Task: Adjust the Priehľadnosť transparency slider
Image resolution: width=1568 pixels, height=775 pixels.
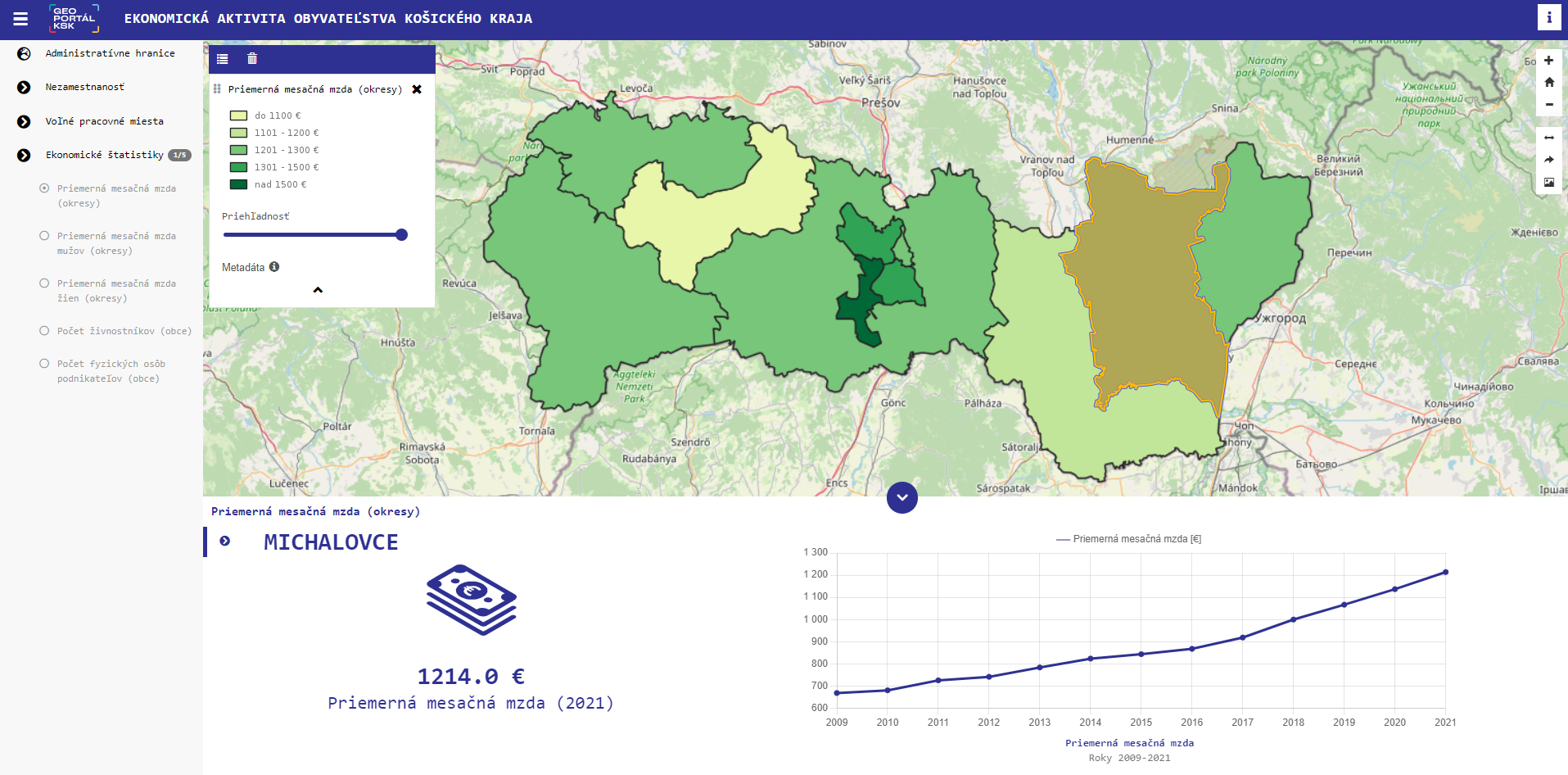Action: 315,235
